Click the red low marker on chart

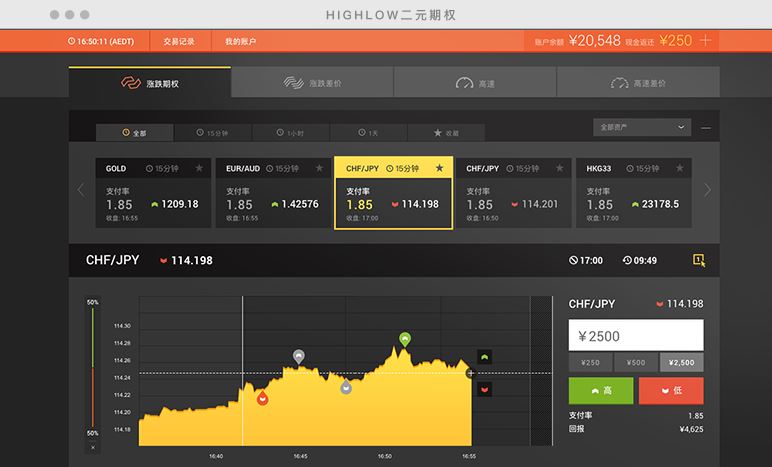262,398
